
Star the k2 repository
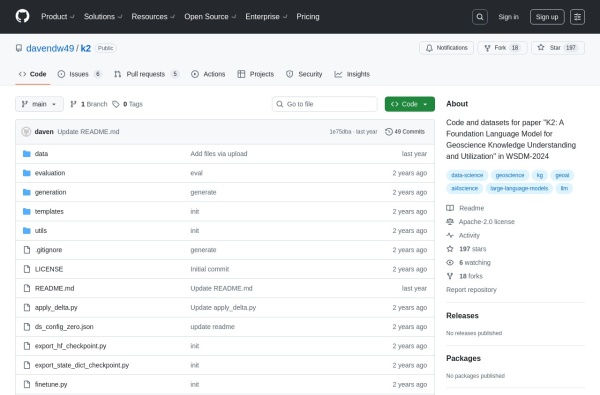558,48
